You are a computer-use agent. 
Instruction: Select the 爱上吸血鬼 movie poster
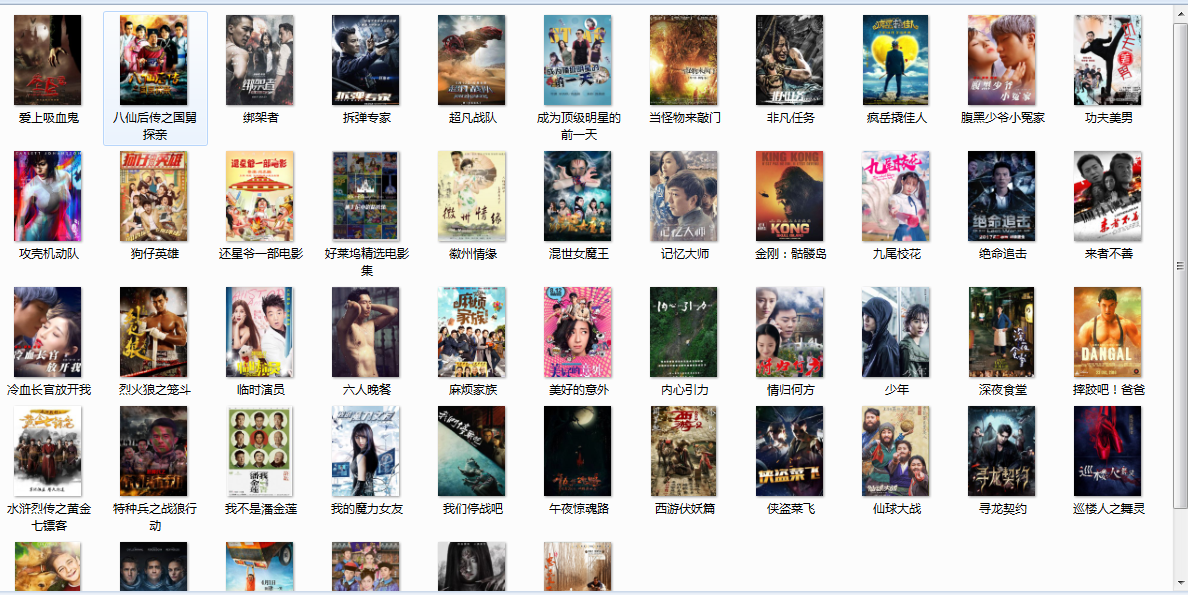click(x=48, y=60)
